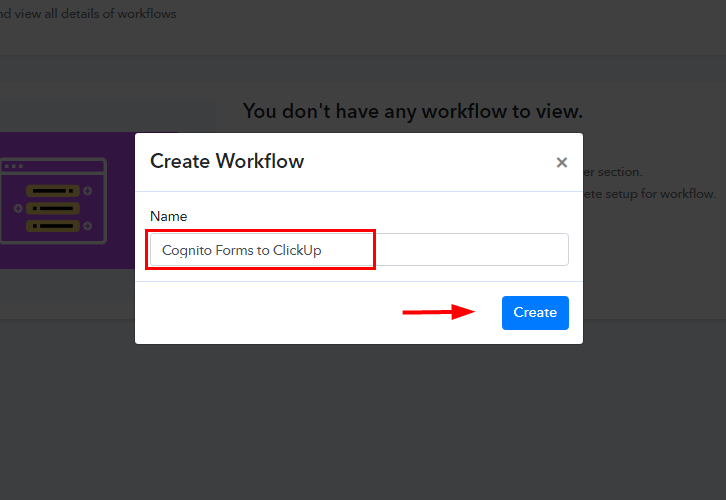Click the red arrow pointing to Create
726x500 pixels.
[x=438, y=312]
